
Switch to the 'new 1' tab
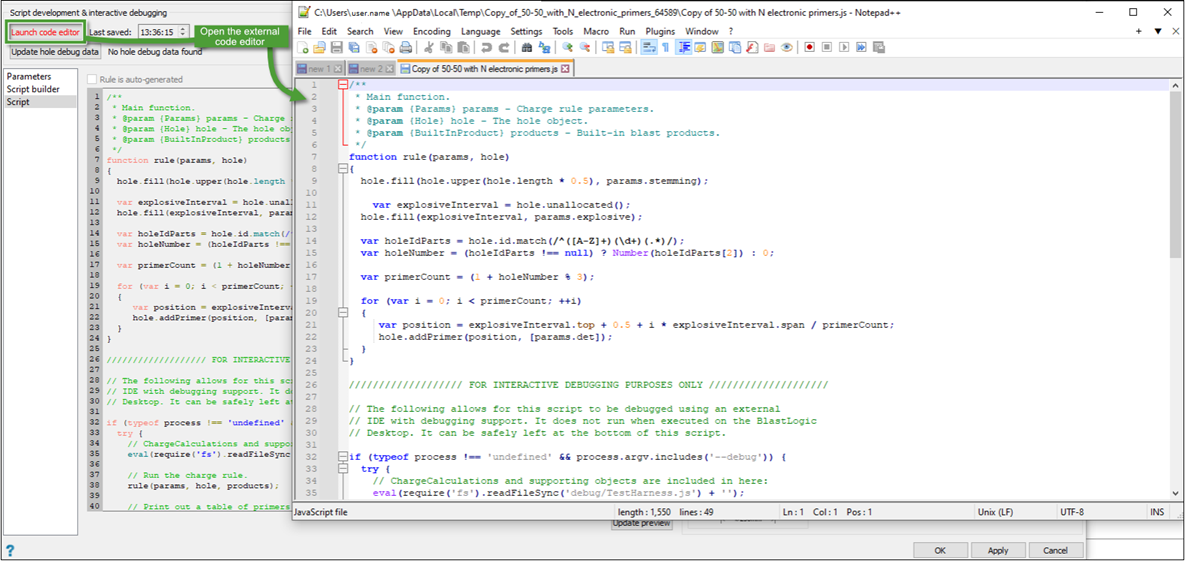click(318, 69)
